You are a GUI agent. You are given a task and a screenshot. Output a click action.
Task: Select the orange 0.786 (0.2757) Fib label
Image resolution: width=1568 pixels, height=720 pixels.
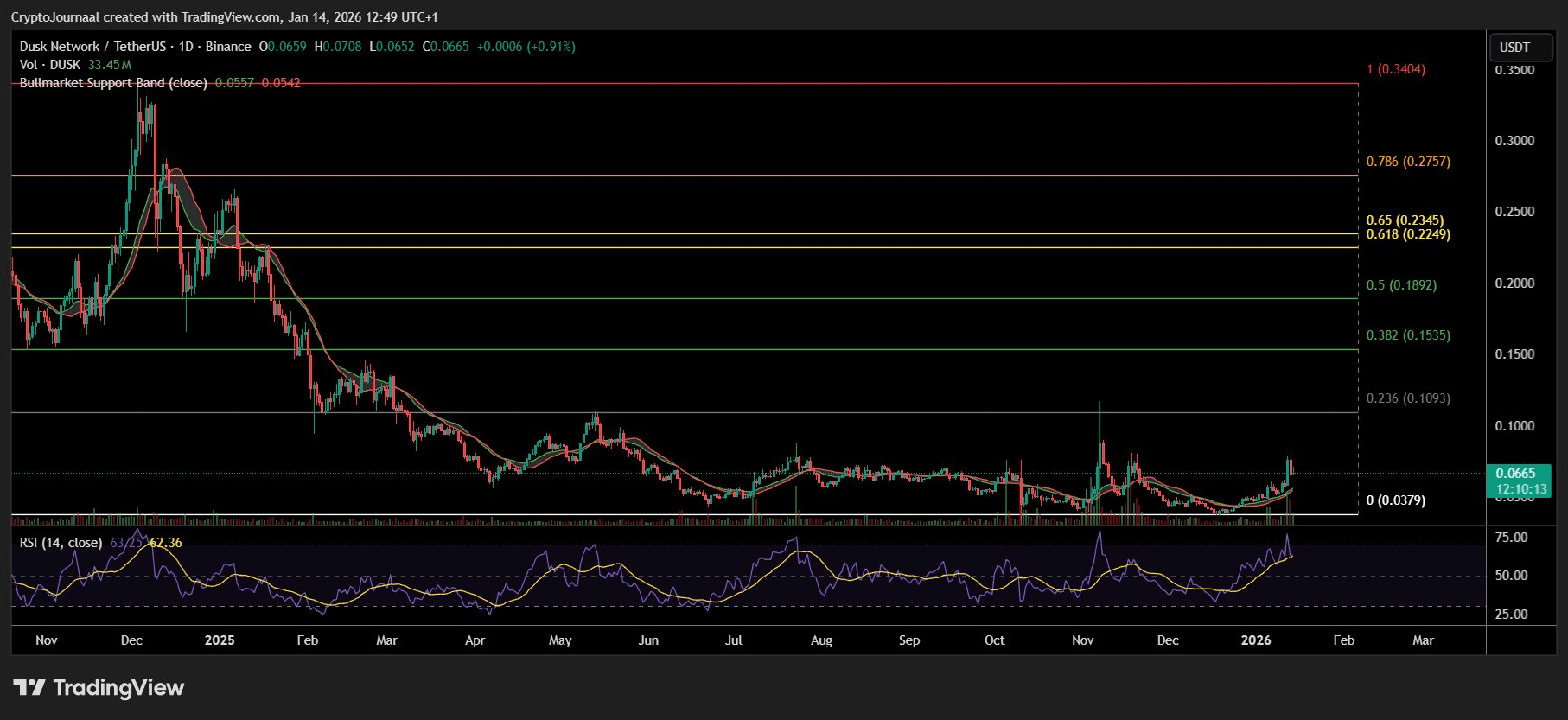(1408, 162)
